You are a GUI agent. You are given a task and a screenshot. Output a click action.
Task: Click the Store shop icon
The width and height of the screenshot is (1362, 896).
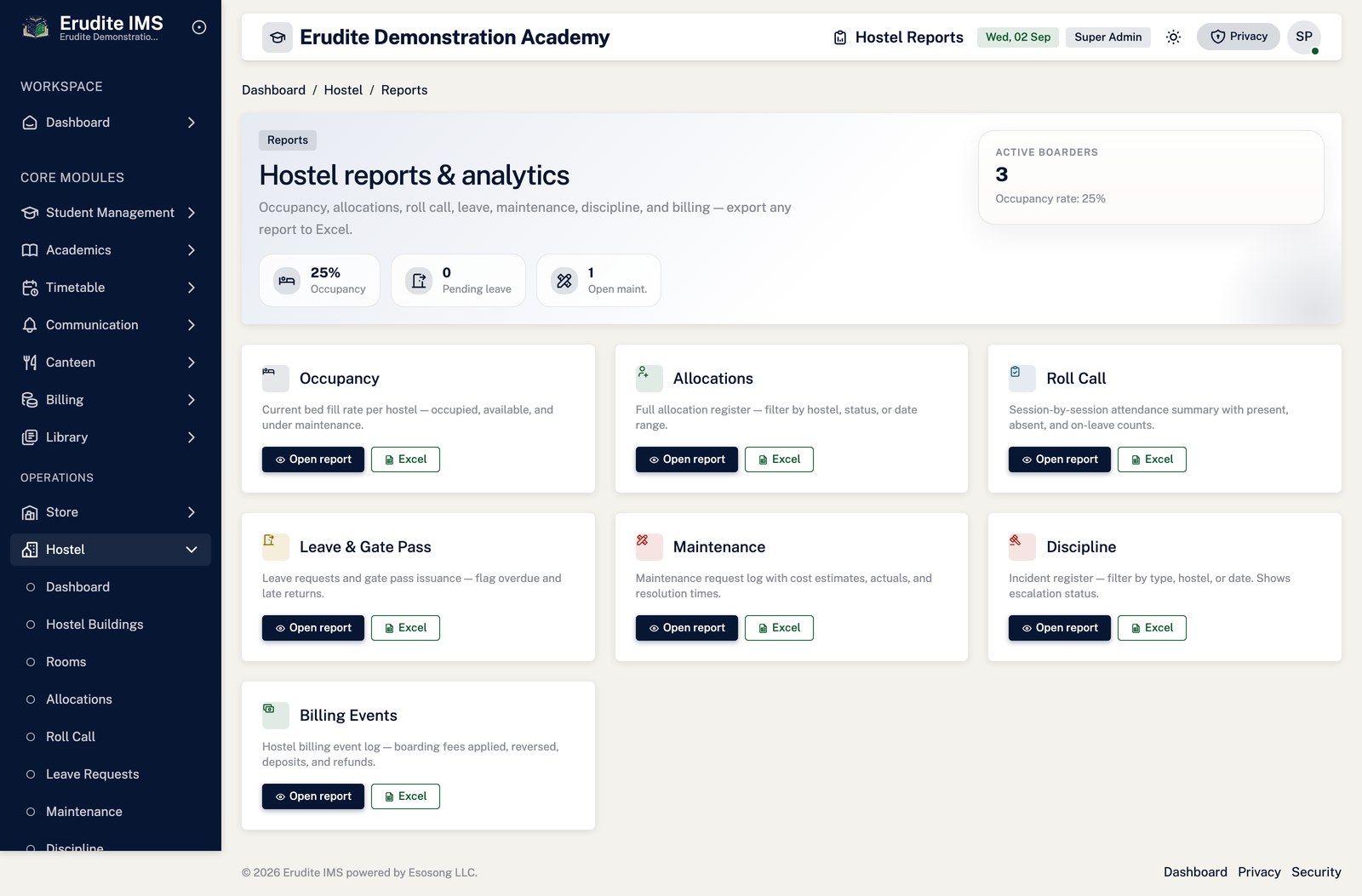[30, 512]
